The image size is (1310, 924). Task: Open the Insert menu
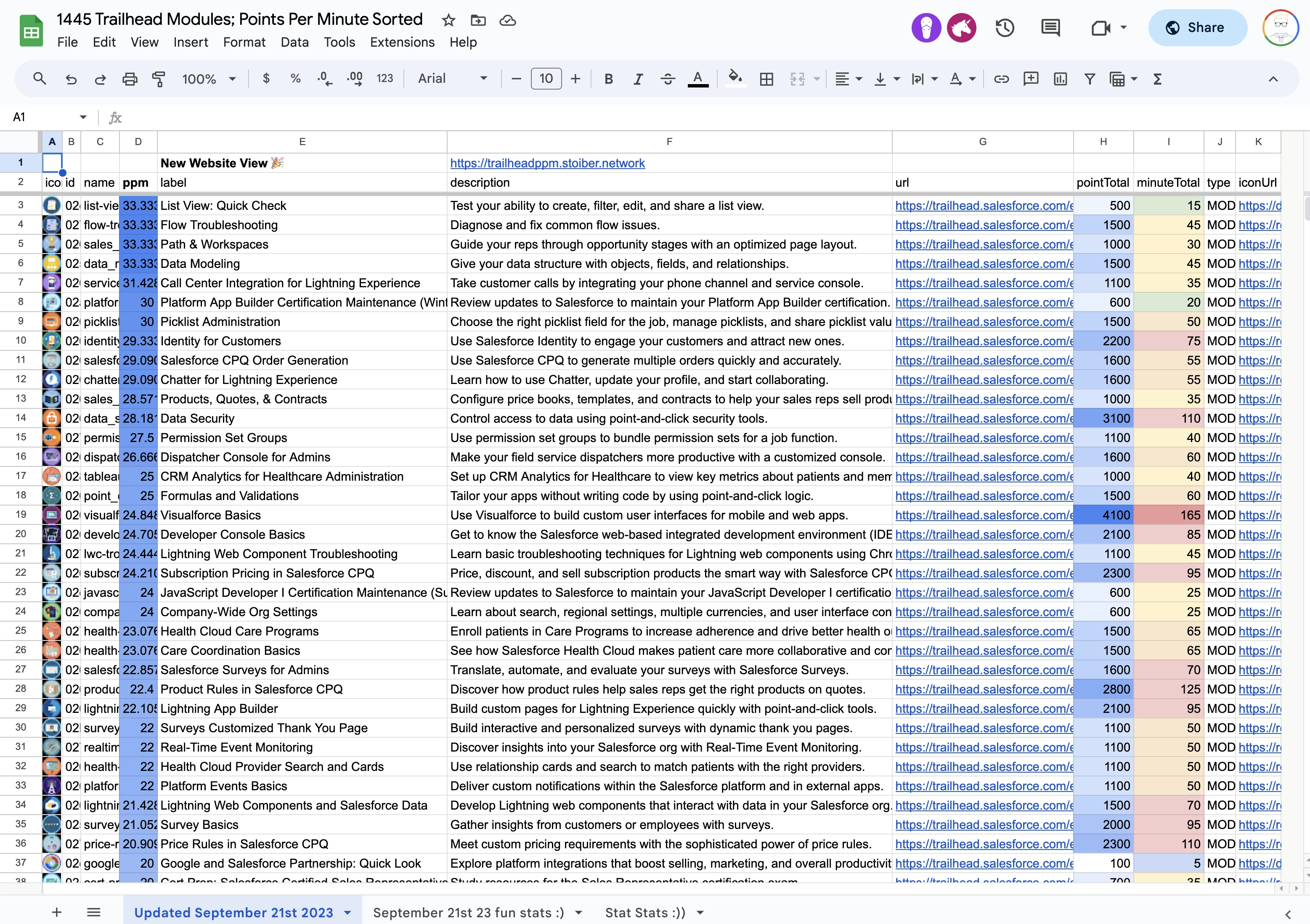coord(191,42)
